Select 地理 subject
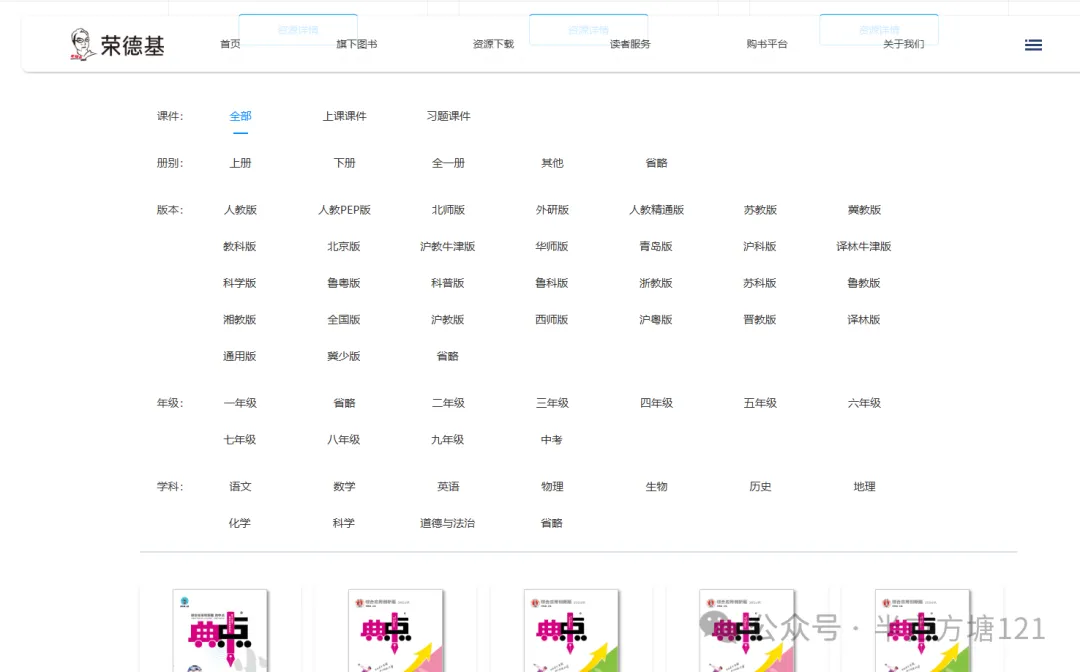1080x672 pixels. (864, 487)
